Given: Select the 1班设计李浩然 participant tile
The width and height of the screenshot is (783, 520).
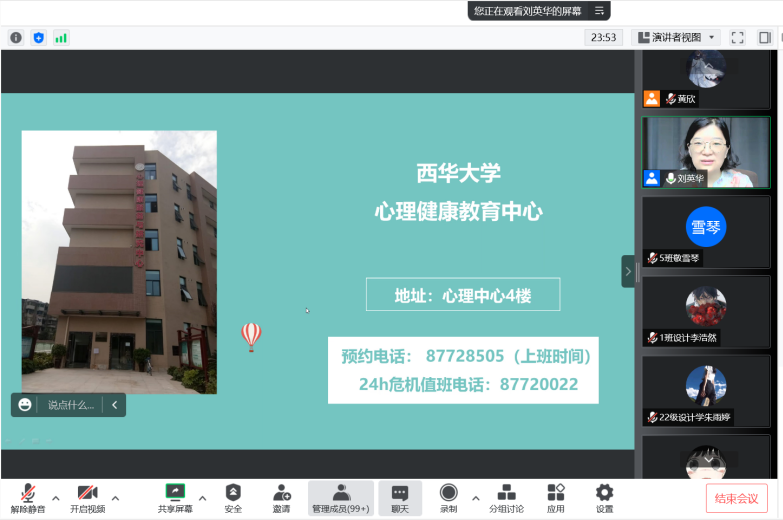Looking at the screenshot, I should tap(706, 312).
